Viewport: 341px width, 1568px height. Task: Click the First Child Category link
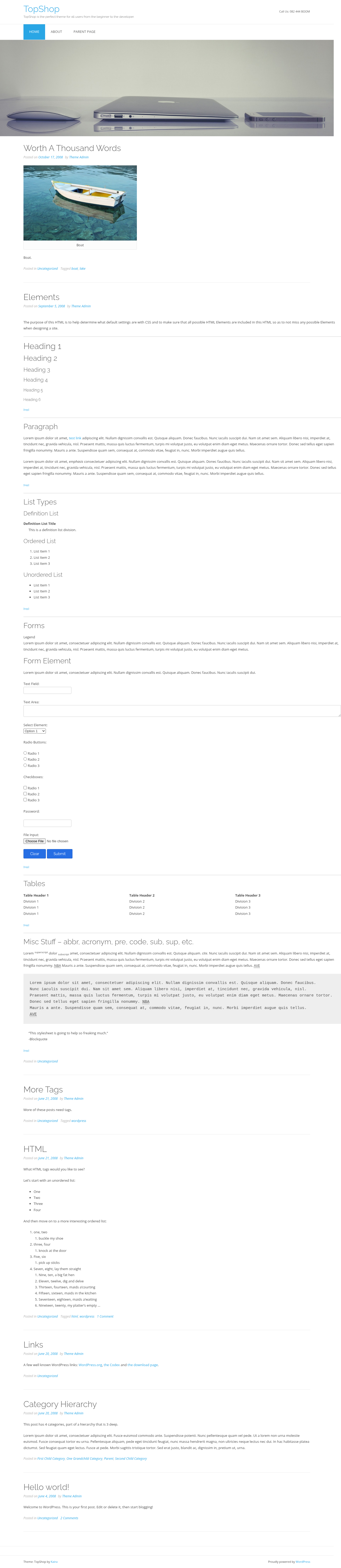click(51, 1458)
